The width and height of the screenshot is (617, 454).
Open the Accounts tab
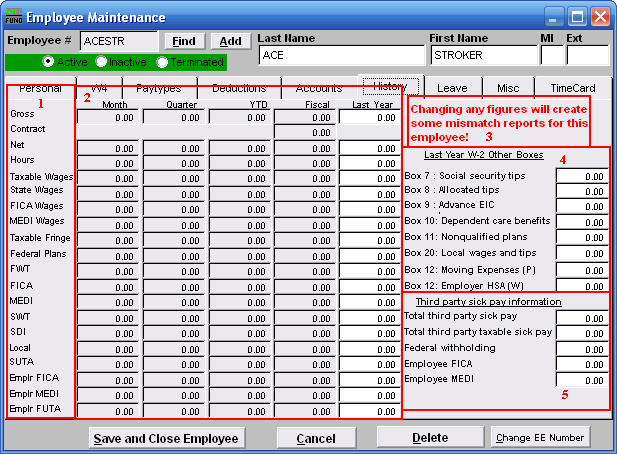coord(319,89)
